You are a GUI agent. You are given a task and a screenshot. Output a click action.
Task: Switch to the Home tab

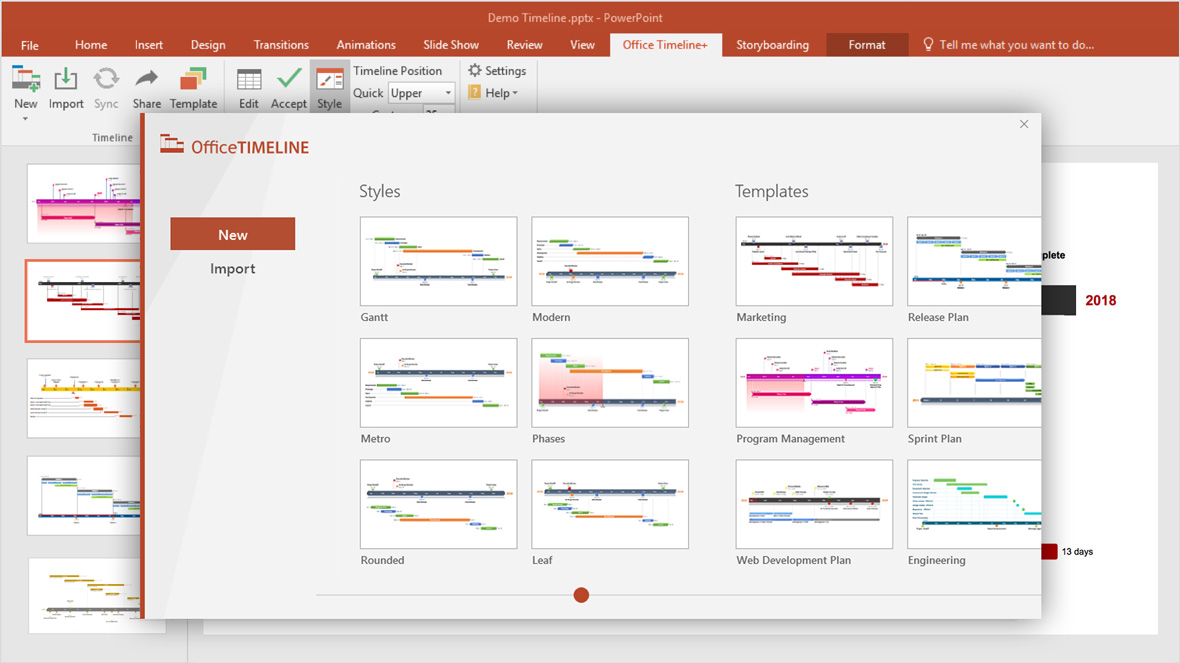tap(91, 45)
